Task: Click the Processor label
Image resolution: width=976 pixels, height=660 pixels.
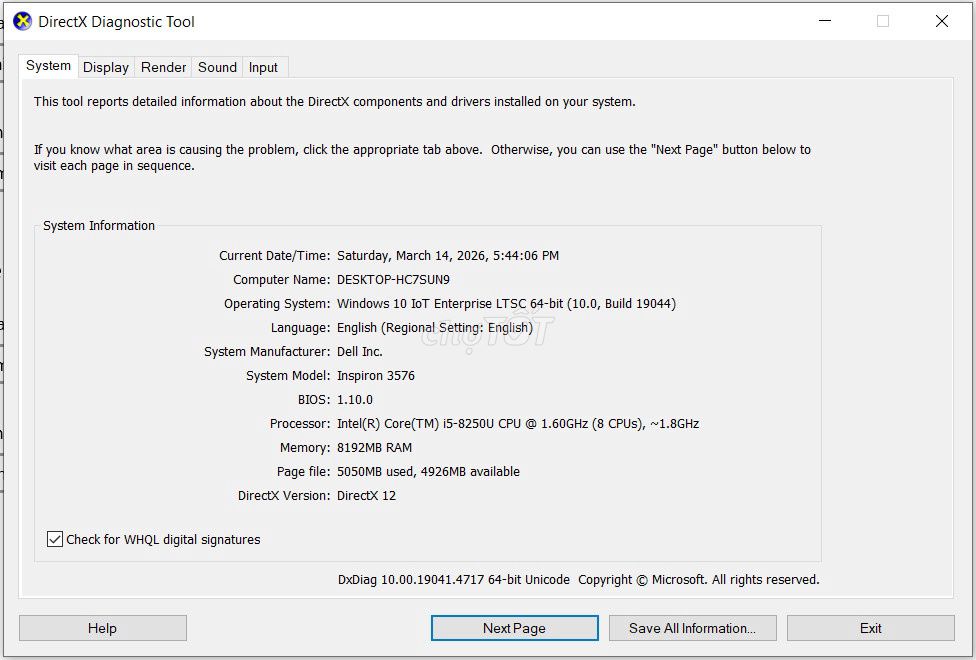Action: point(300,424)
